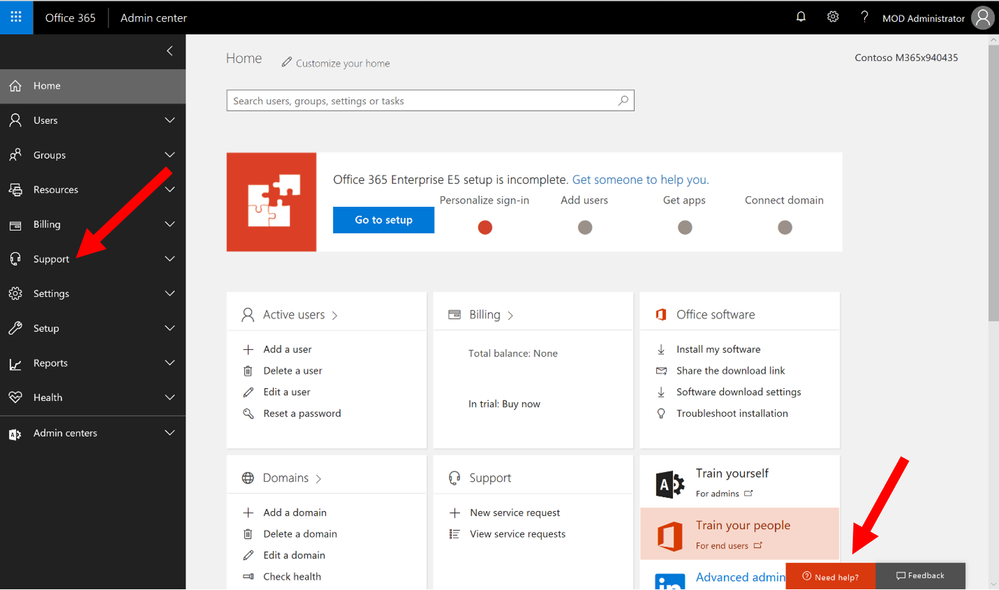Viewport: 999px width, 590px height.
Task: Open New service request
Action: [x=515, y=513]
